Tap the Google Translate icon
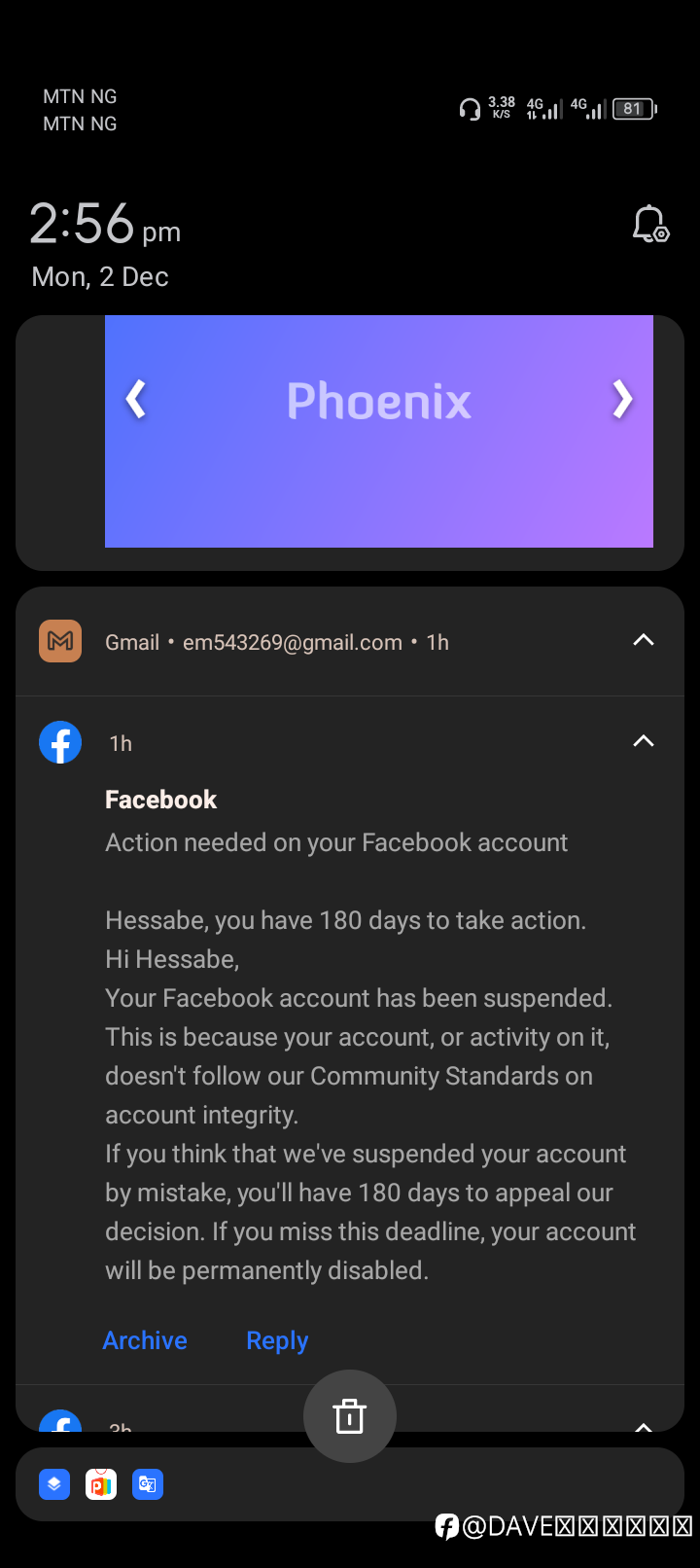Screen dimensions: 700x1568 tap(148, 1484)
